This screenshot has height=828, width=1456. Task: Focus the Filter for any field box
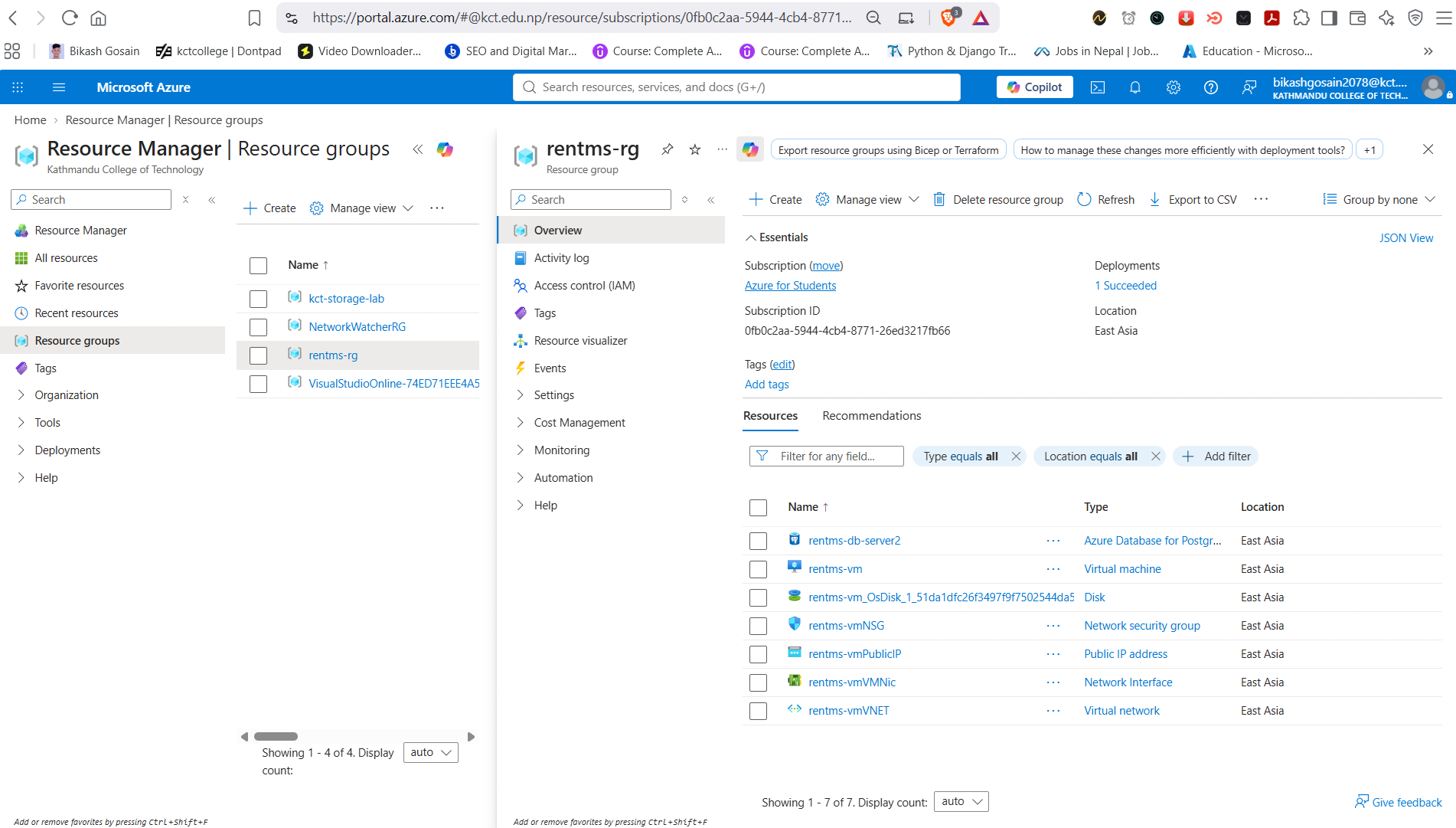[x=827, y=457]
